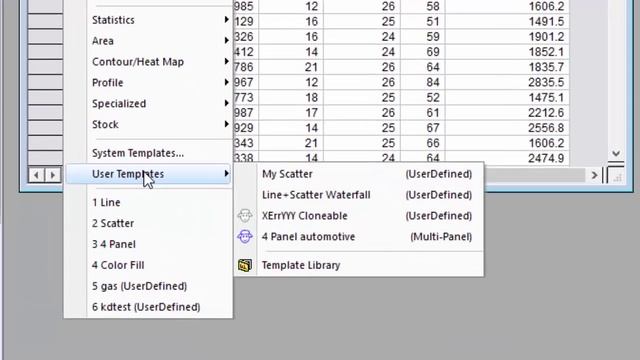Select cell with value 52
The width and height of the screenshot is (640, 360).
coord(423,98)
